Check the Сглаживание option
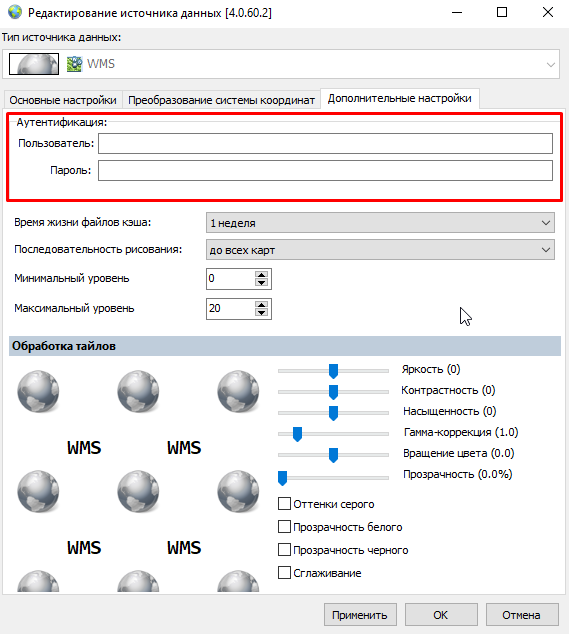 (284, 573)
